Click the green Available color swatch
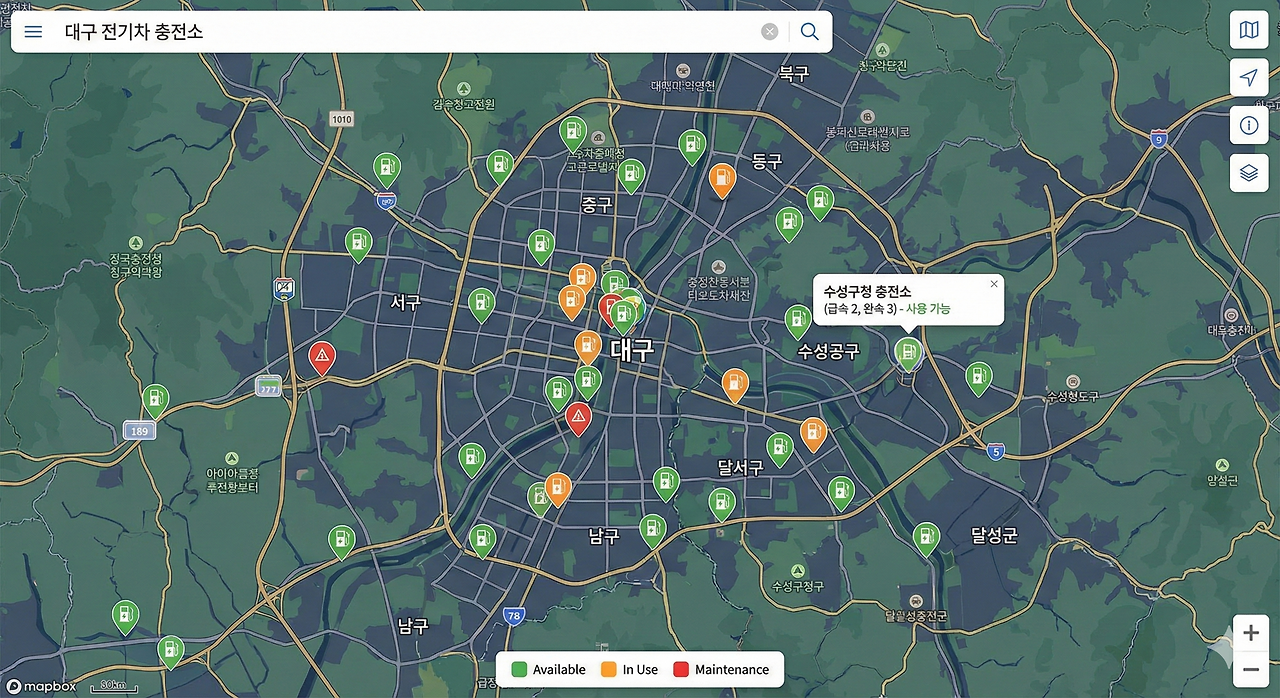 (x=519, y=670)
